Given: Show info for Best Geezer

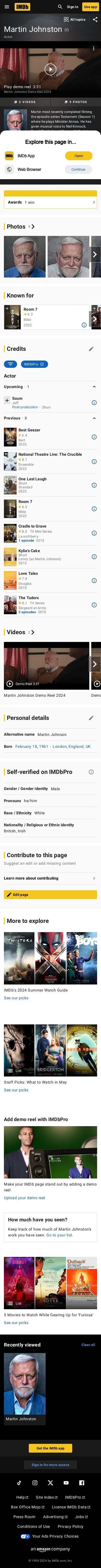Looking at the screenshot, I should pos(94,437).
